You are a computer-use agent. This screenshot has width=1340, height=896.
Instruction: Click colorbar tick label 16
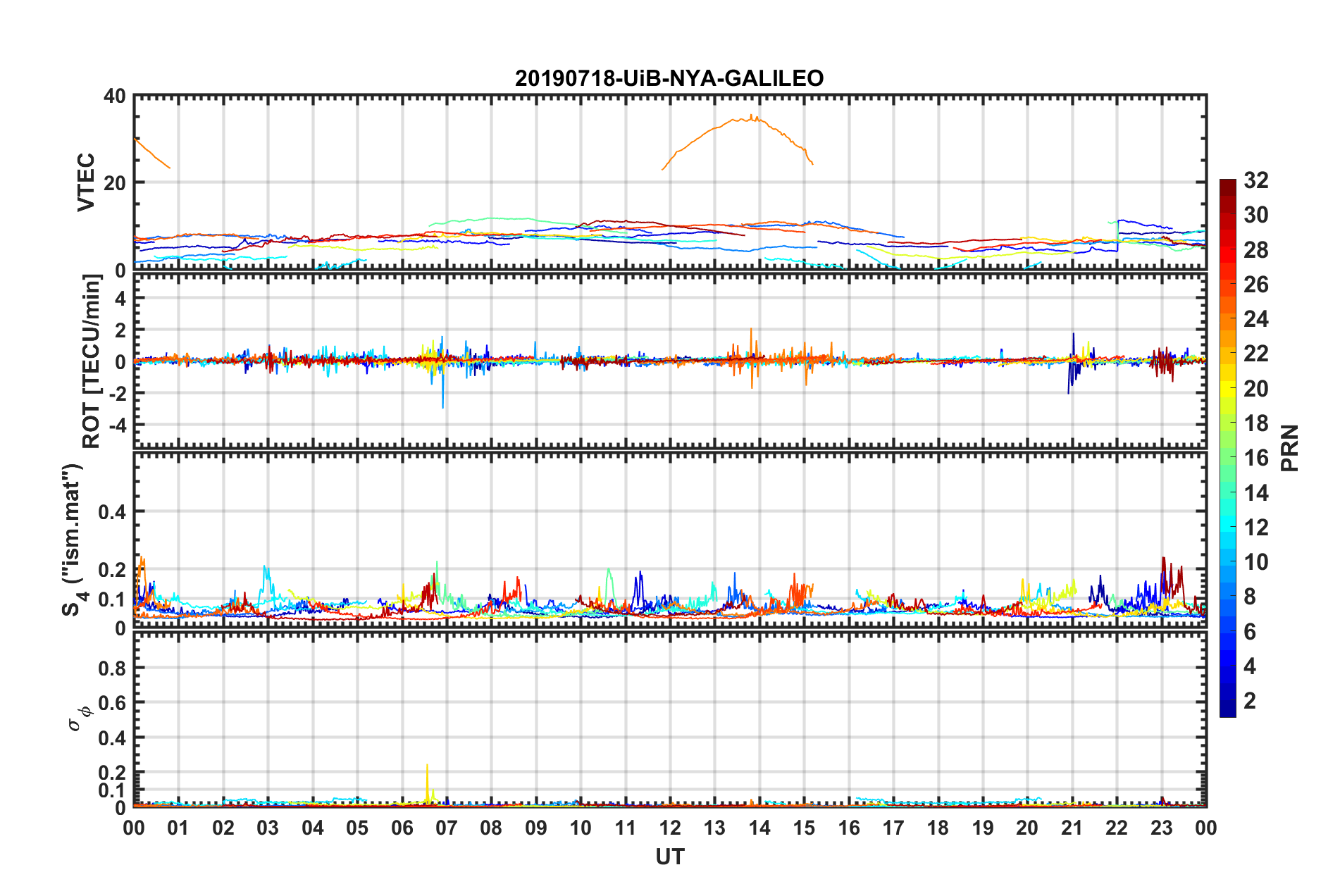1255,458
